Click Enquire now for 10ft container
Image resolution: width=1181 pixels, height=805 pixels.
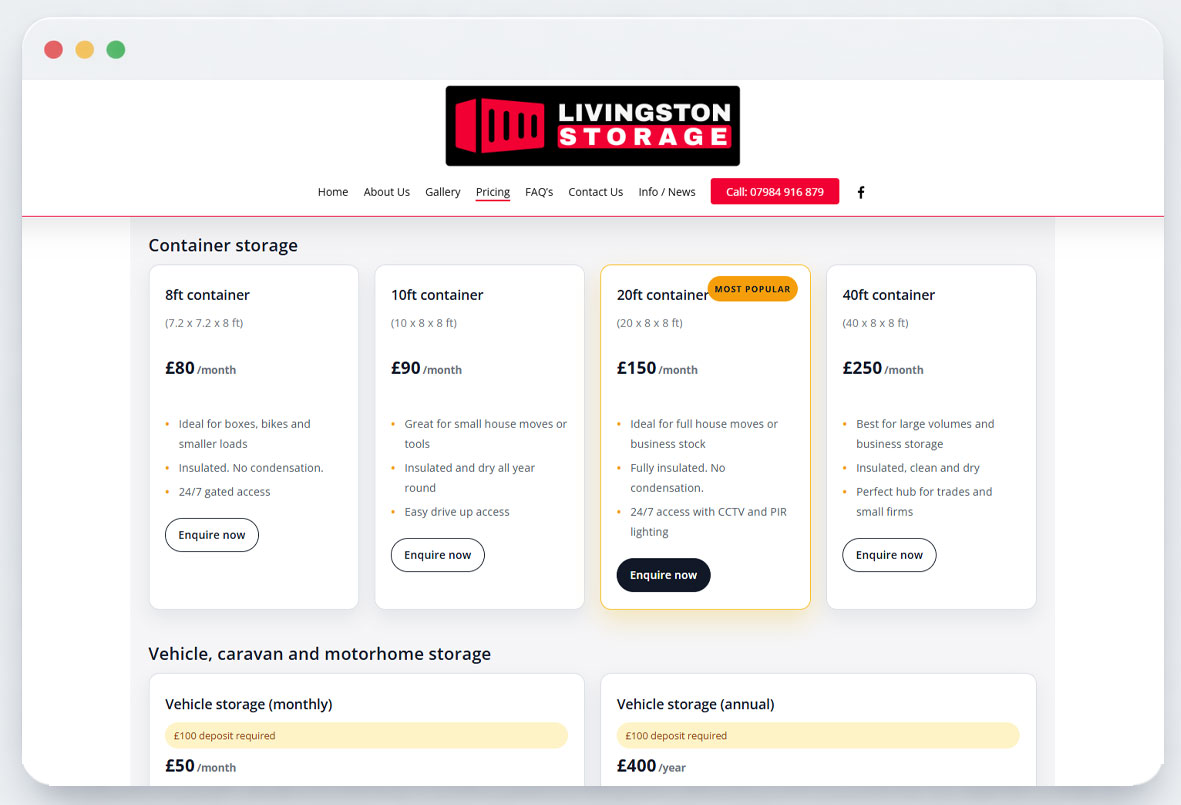tap(437, 555)
